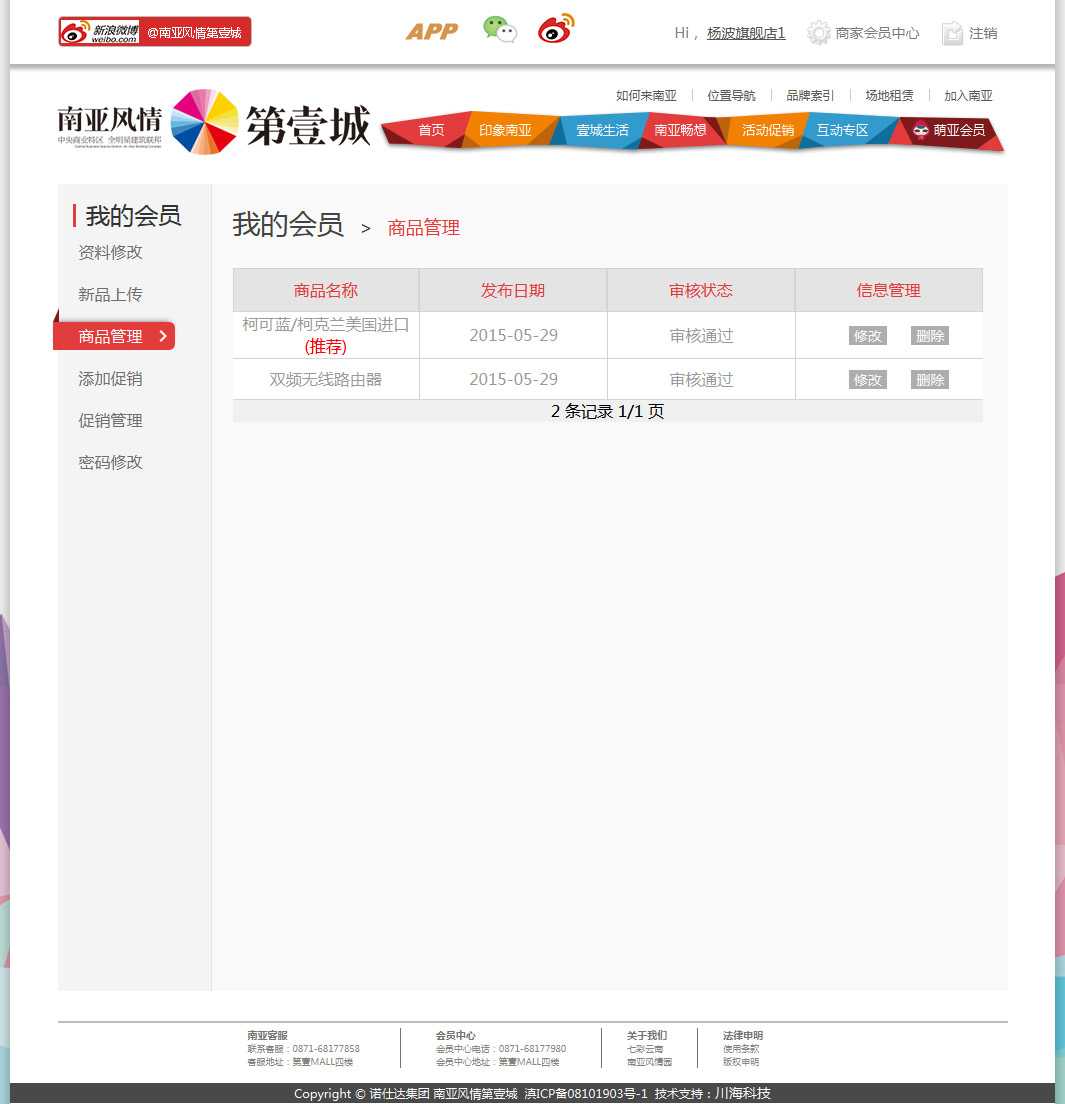Click product name 双频无线路由器
The height and width of the screenshot is (1104, 1065).
325,380
